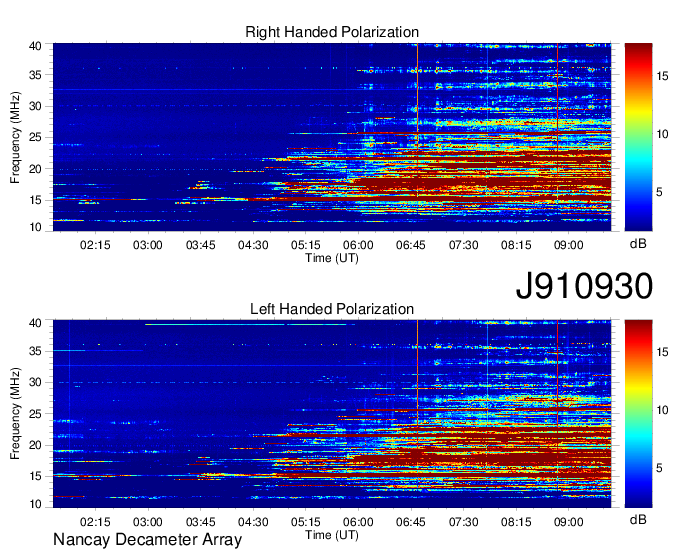Select the 30 frequency tick of Left Handed plot
680x552 pixels.
(x=35, y=382)
